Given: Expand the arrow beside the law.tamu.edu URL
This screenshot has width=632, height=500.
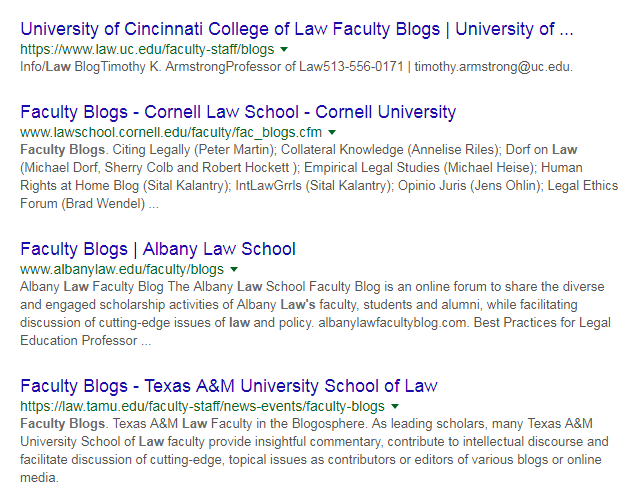Looking at the screenshot, I should click(395, 407).
